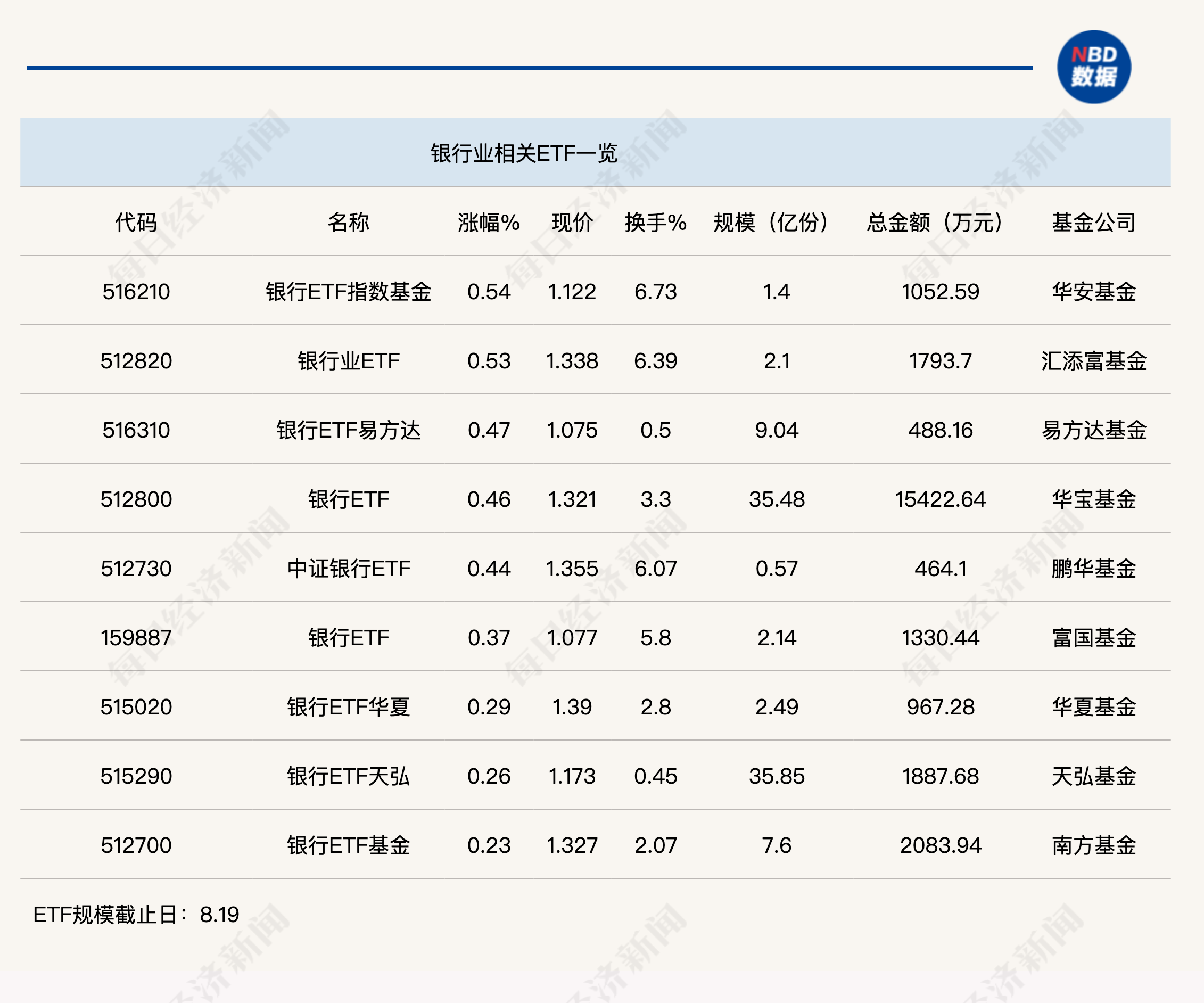Click the ETF规模截止日 footnote text
Screen dimensions: 1204x1003
(x=136, y=915)
